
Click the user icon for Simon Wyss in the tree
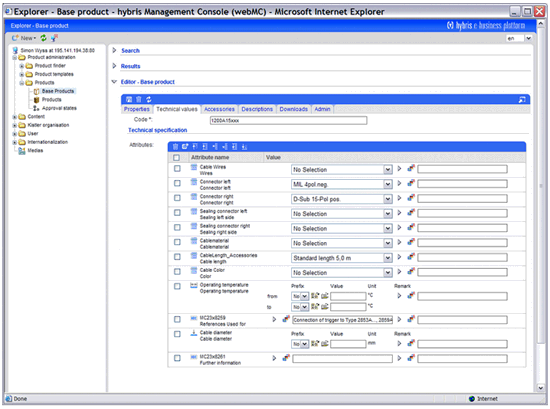coord(15,50)
